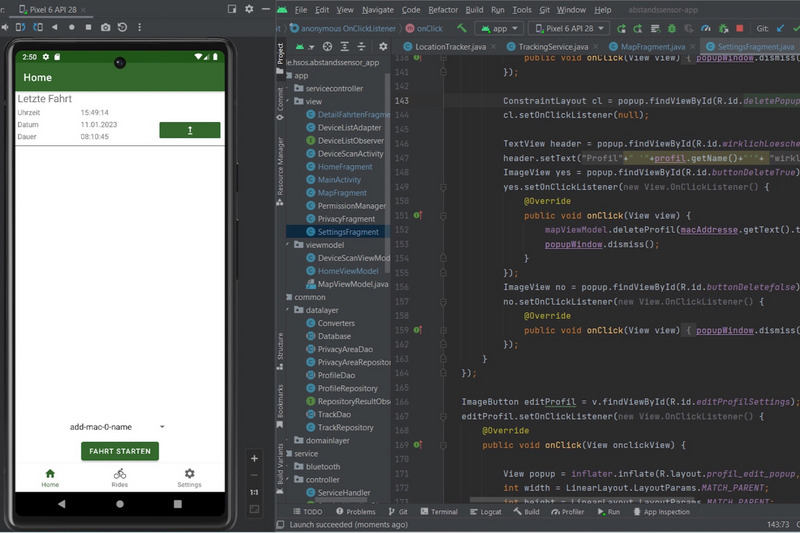Open the Terminal tool window
Screen dimensions: 800x533
439,512
